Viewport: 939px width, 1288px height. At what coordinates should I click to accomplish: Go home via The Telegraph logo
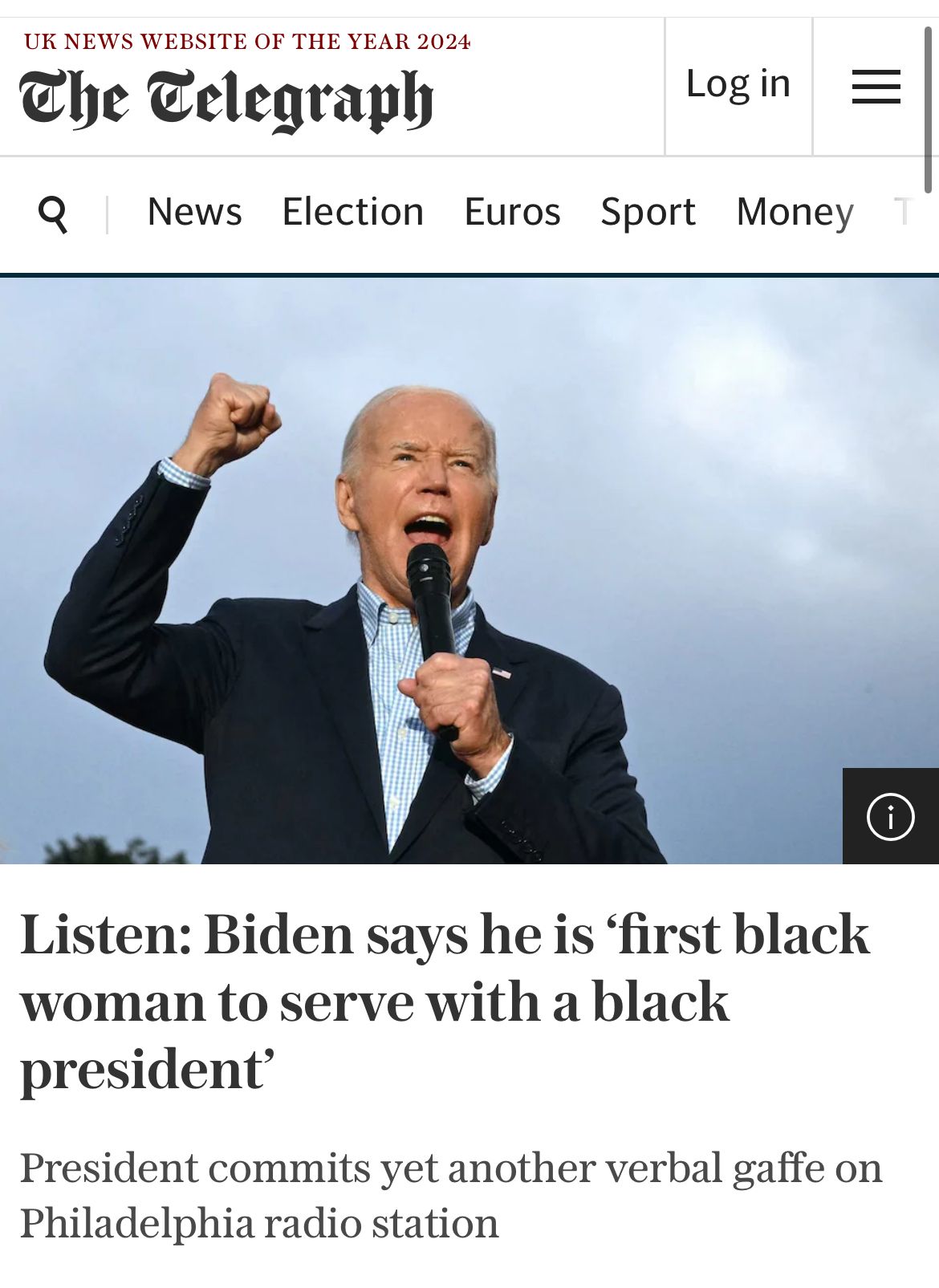pyautogui.click(x=226, y=100)
